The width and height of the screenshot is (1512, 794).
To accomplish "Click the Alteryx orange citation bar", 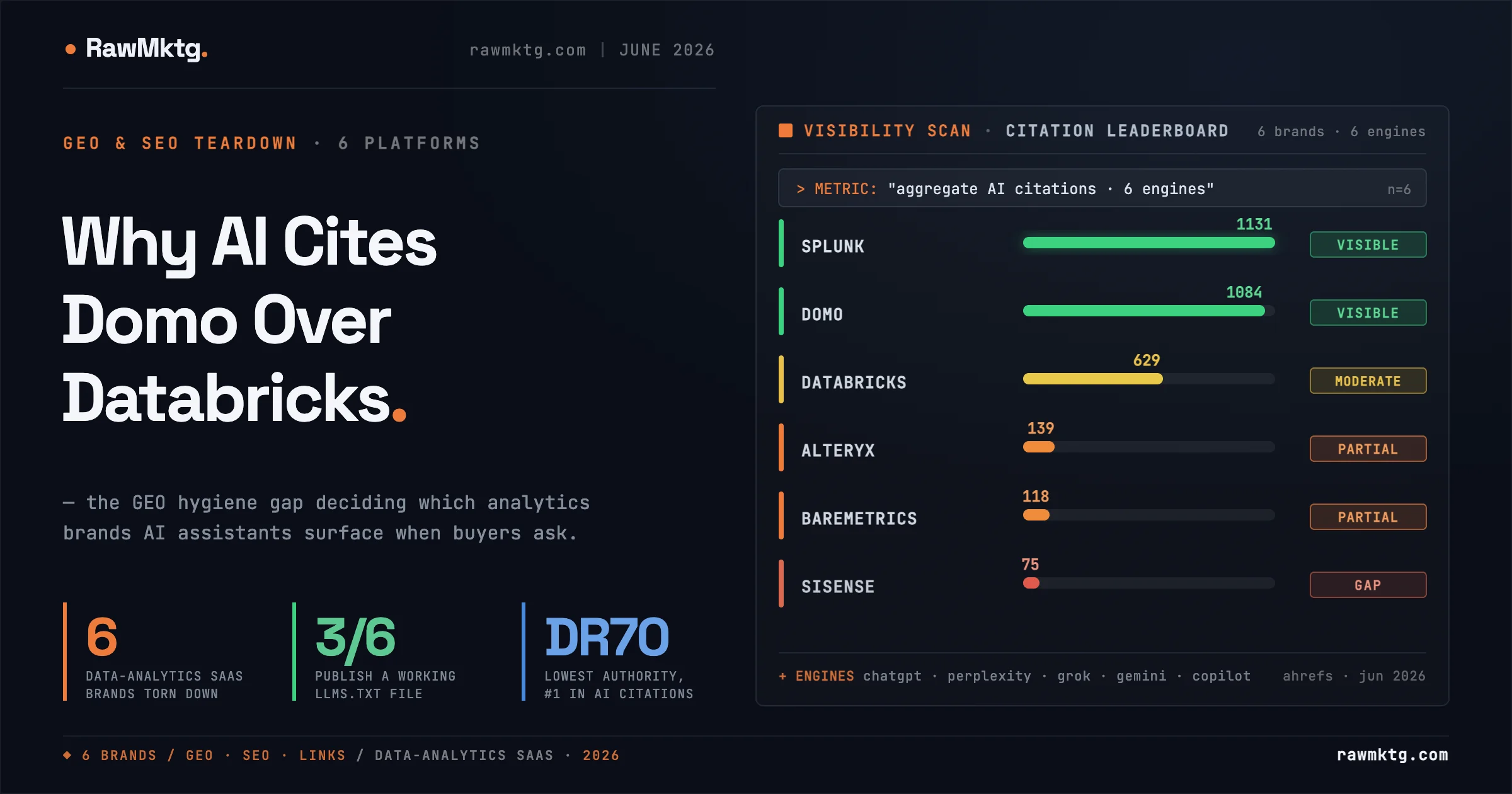I will point(1039,447).
